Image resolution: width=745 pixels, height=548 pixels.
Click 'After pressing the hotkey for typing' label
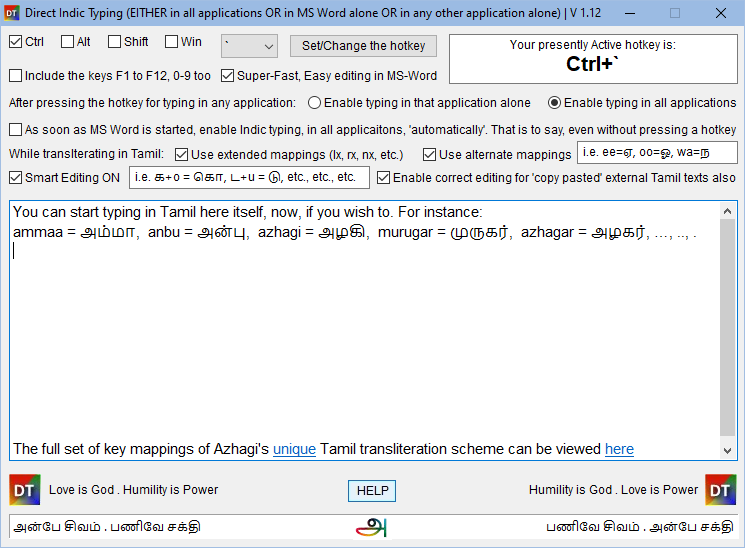tap(152, 103)
